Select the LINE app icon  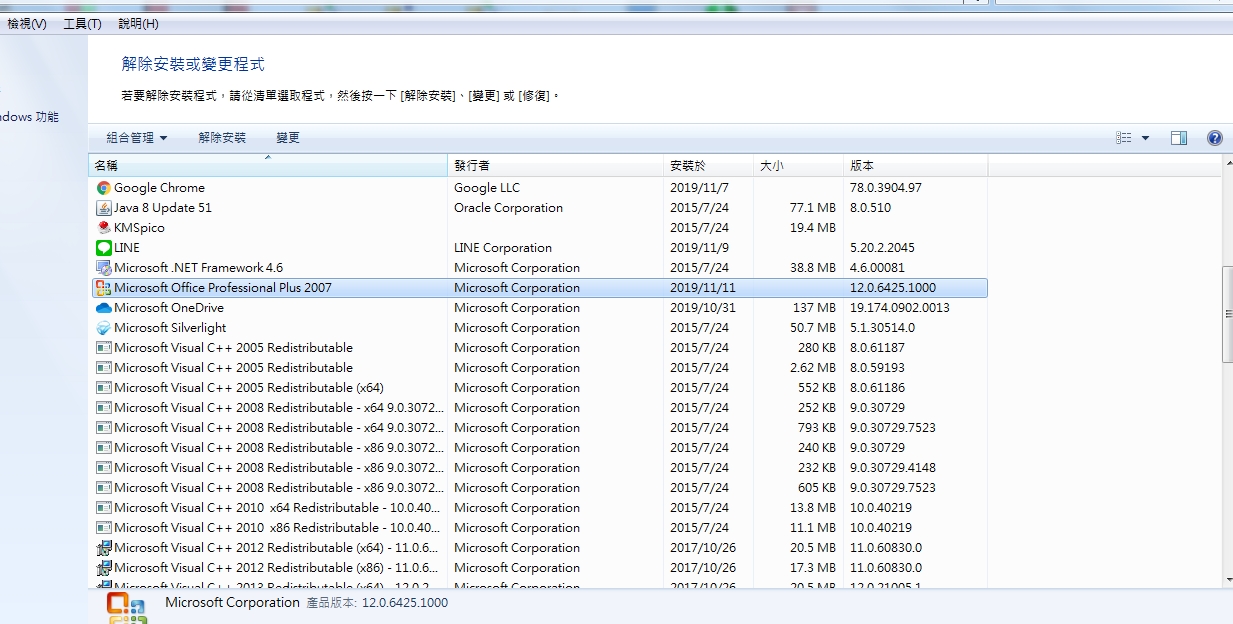coord(103,248)
